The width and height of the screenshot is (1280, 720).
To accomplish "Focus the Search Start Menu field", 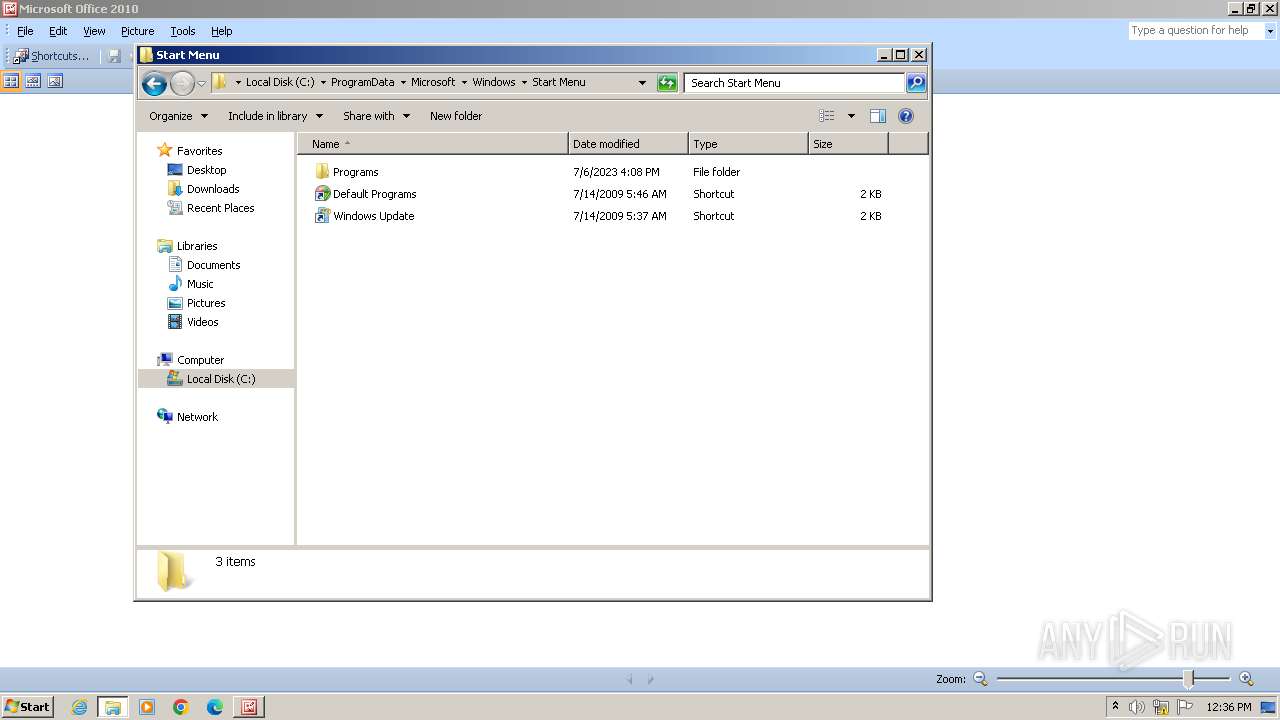I will 795,83.
